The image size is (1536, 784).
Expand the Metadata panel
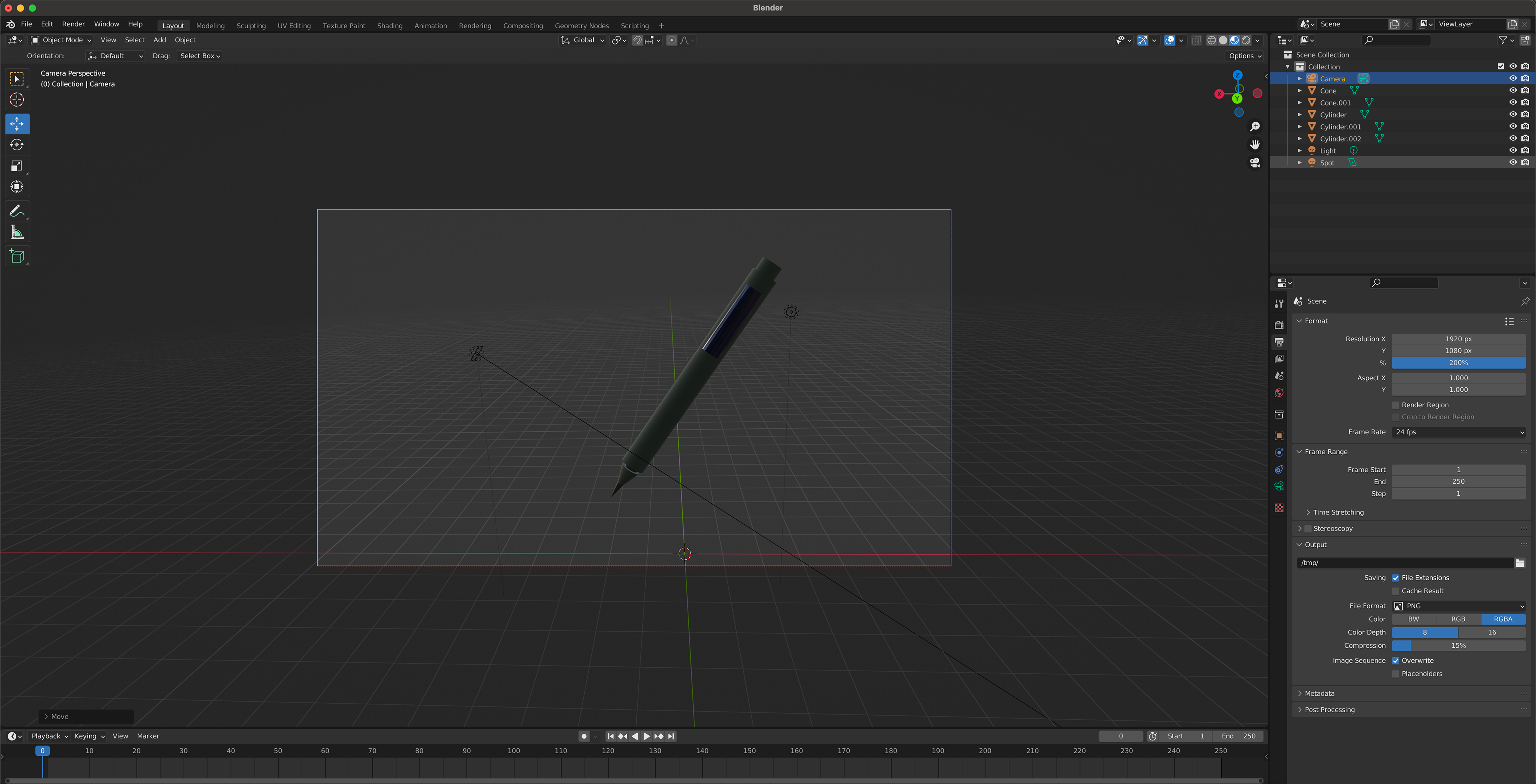(1319, 694)
